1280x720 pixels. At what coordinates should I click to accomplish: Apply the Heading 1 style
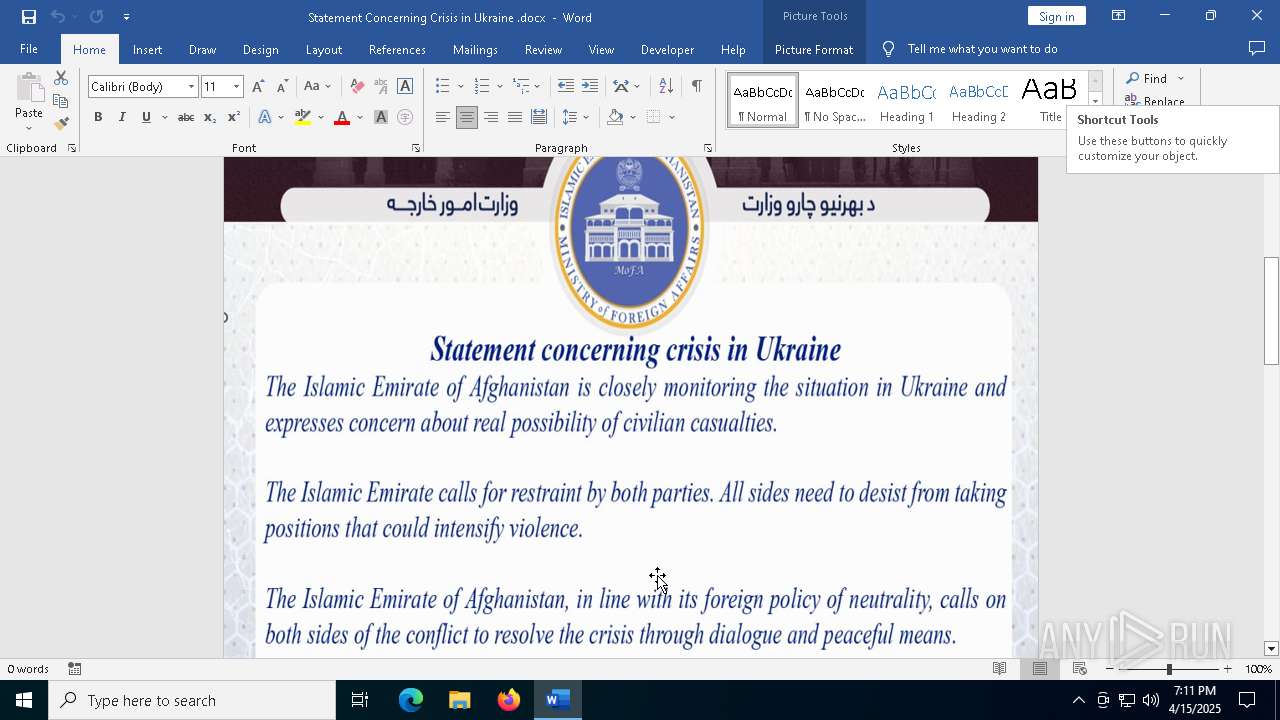tap(907, 101)
